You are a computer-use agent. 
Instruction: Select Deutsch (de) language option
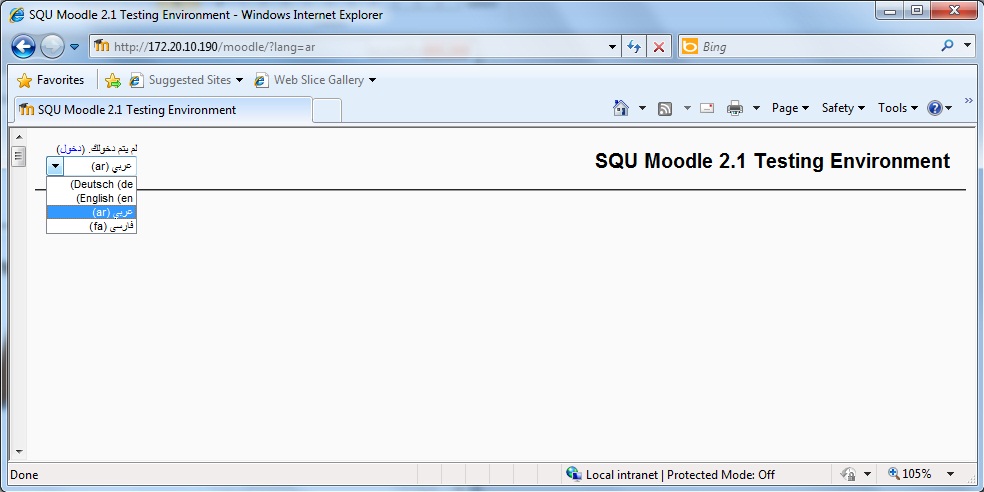click(x=92, y=184)
